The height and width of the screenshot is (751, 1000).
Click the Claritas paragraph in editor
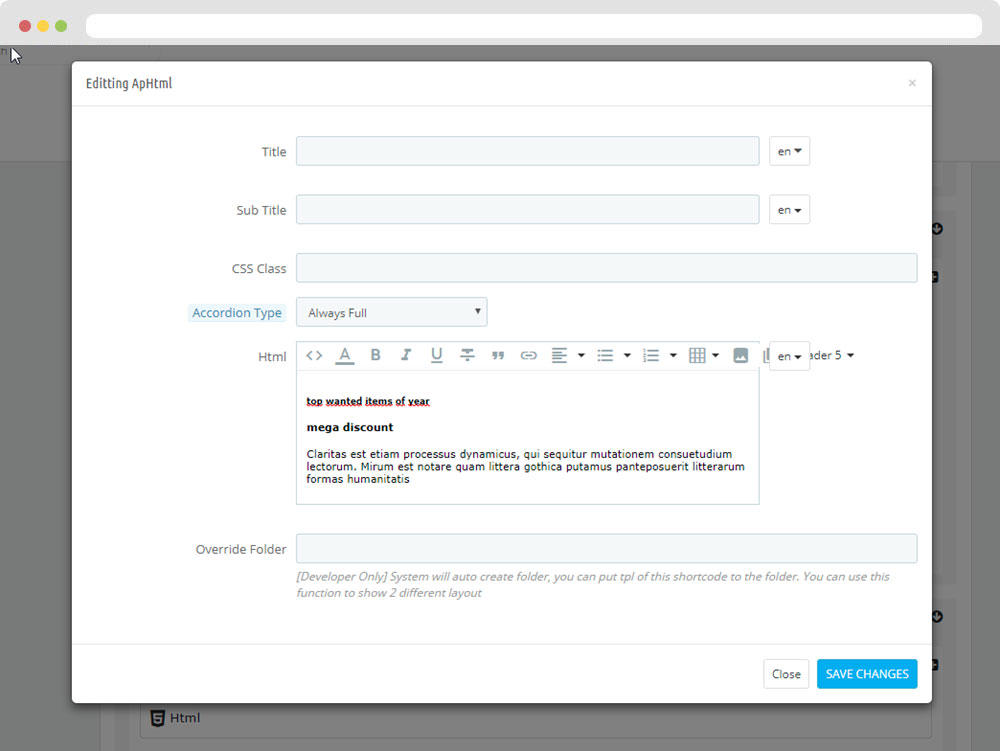point(525,467)
